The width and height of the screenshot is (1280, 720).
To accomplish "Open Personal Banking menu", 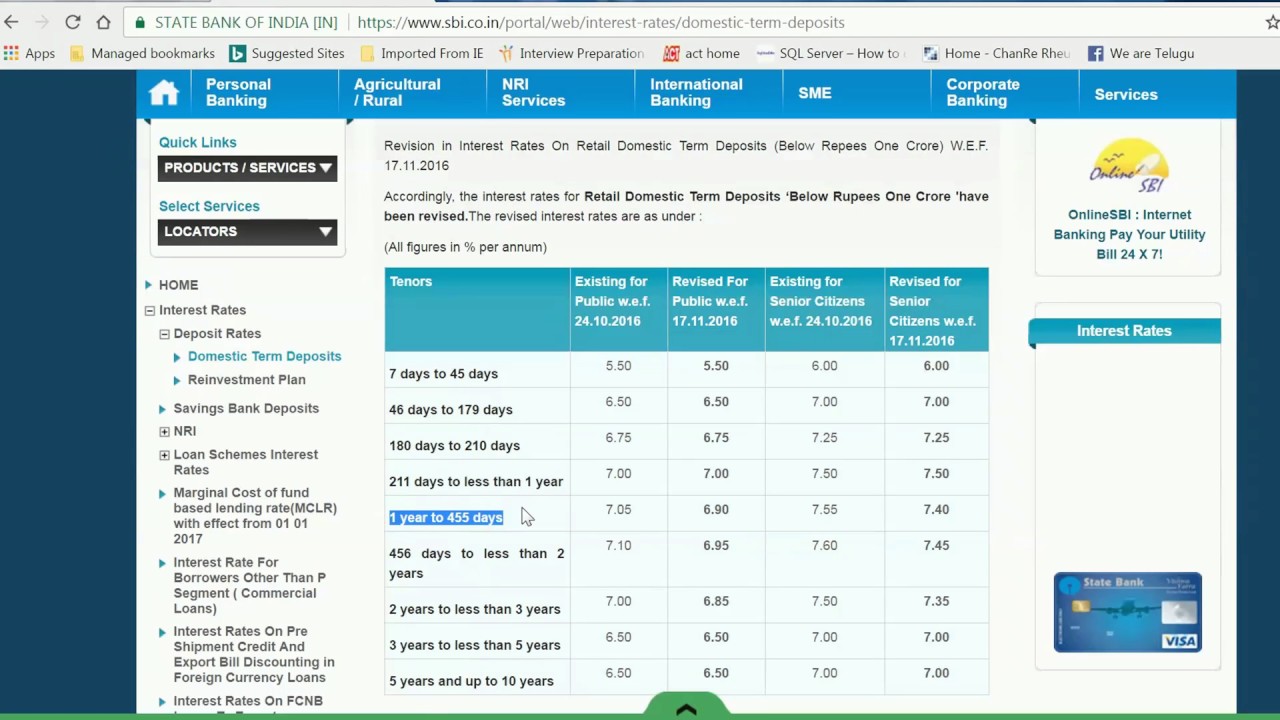I will pyautogui.click(x=238, y=93).
